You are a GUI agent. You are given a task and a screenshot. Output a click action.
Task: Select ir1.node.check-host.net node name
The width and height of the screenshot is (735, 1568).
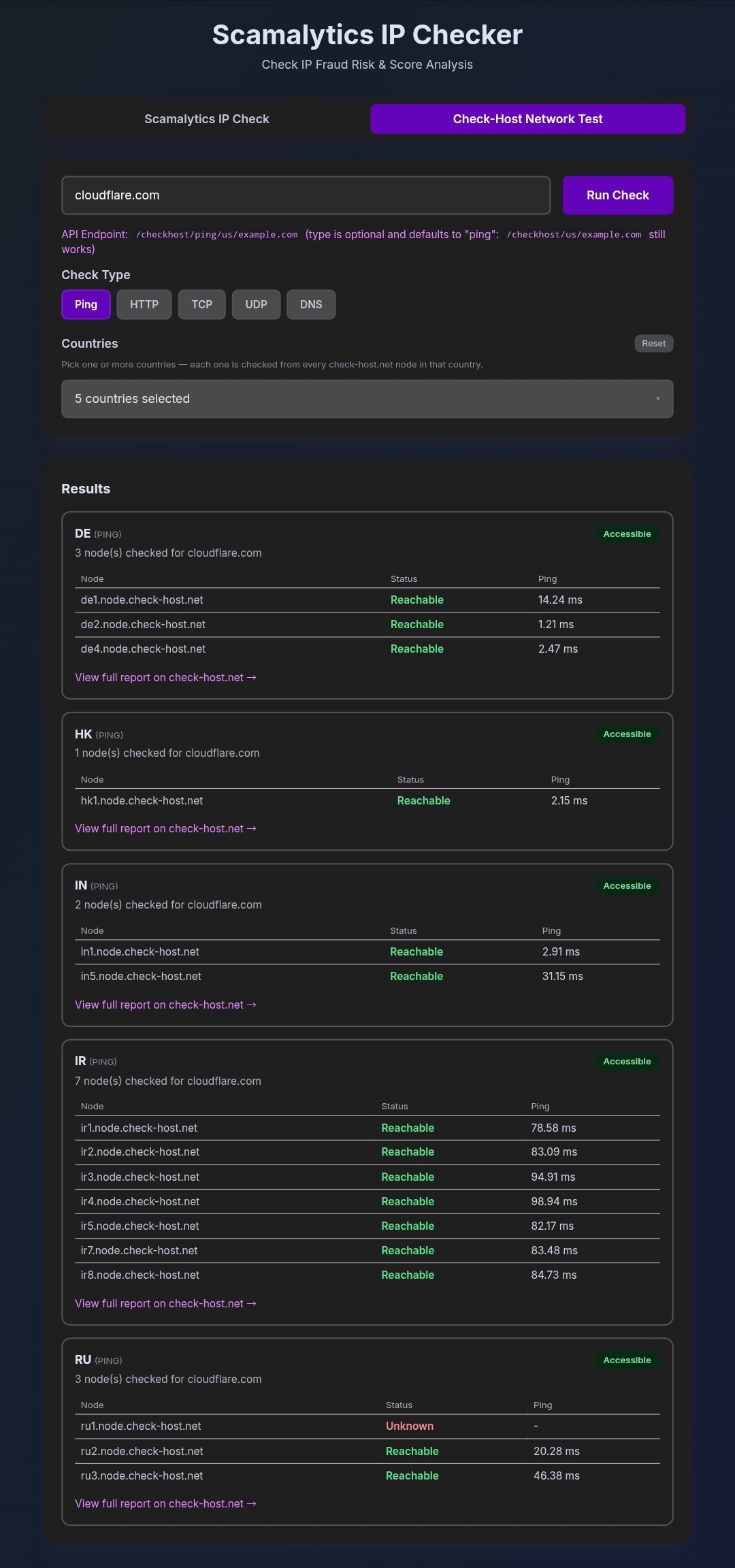[139, 1128]
